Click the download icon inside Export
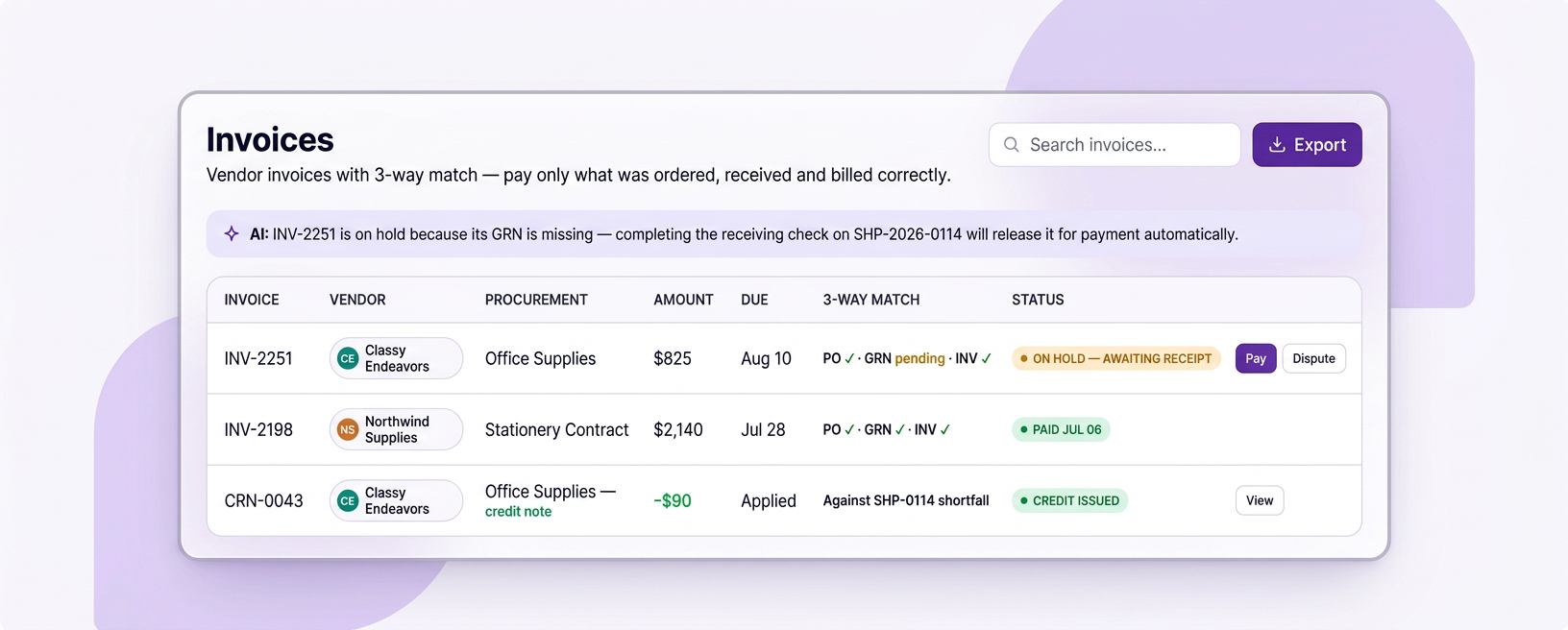 click(x=1277, y=145)
